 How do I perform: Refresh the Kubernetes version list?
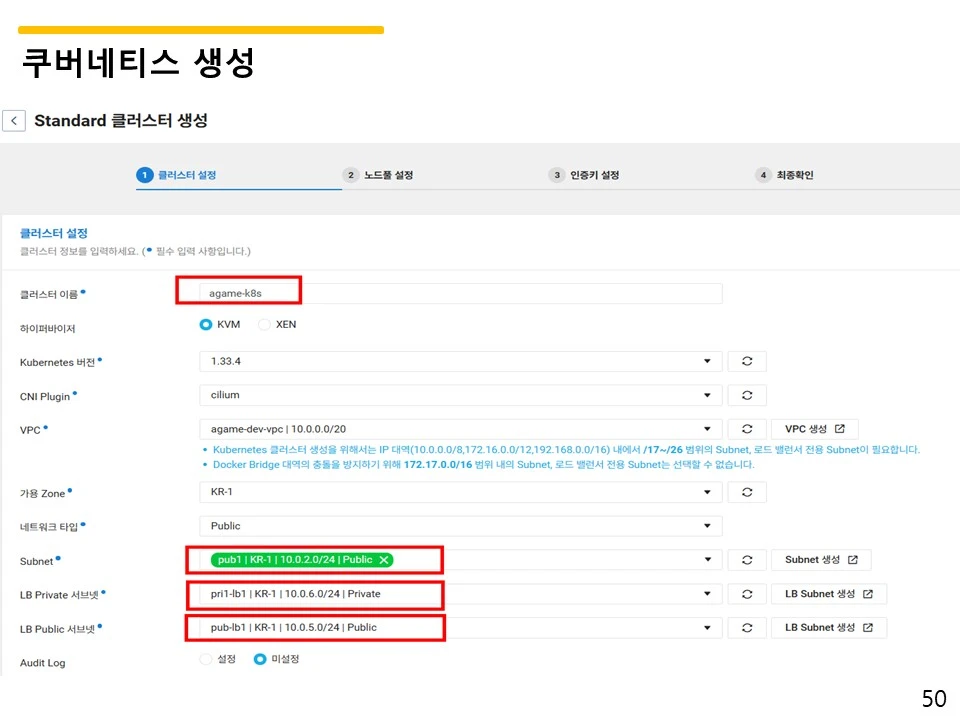747,361
